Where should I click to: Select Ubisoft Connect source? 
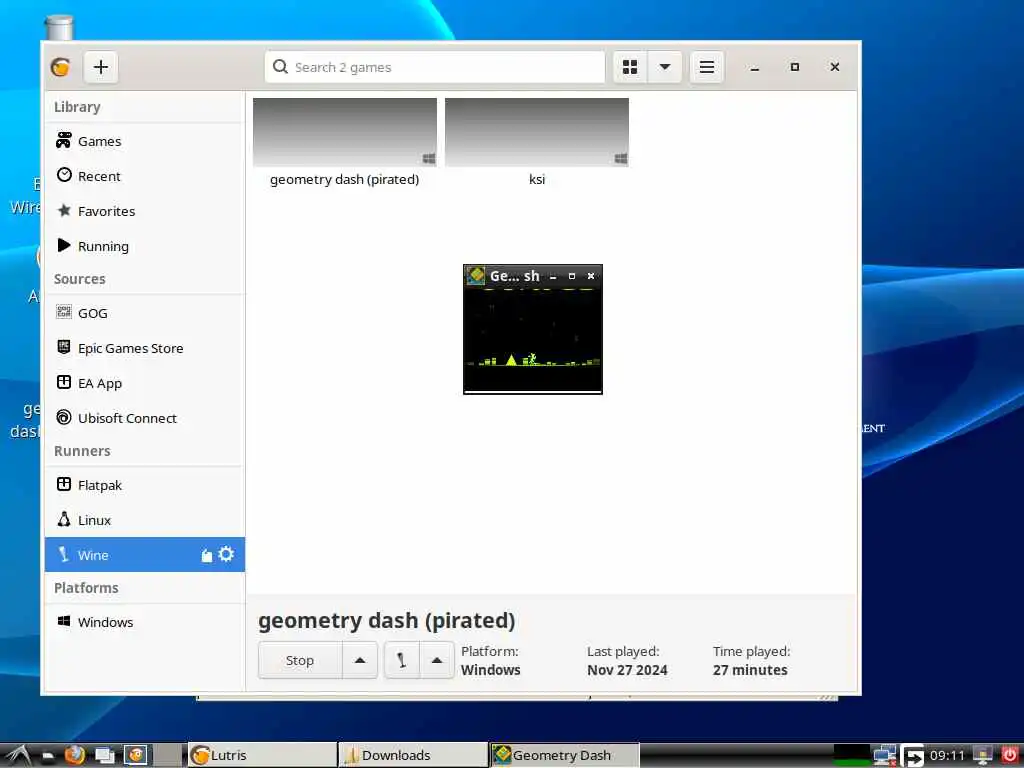pos(145,418)
